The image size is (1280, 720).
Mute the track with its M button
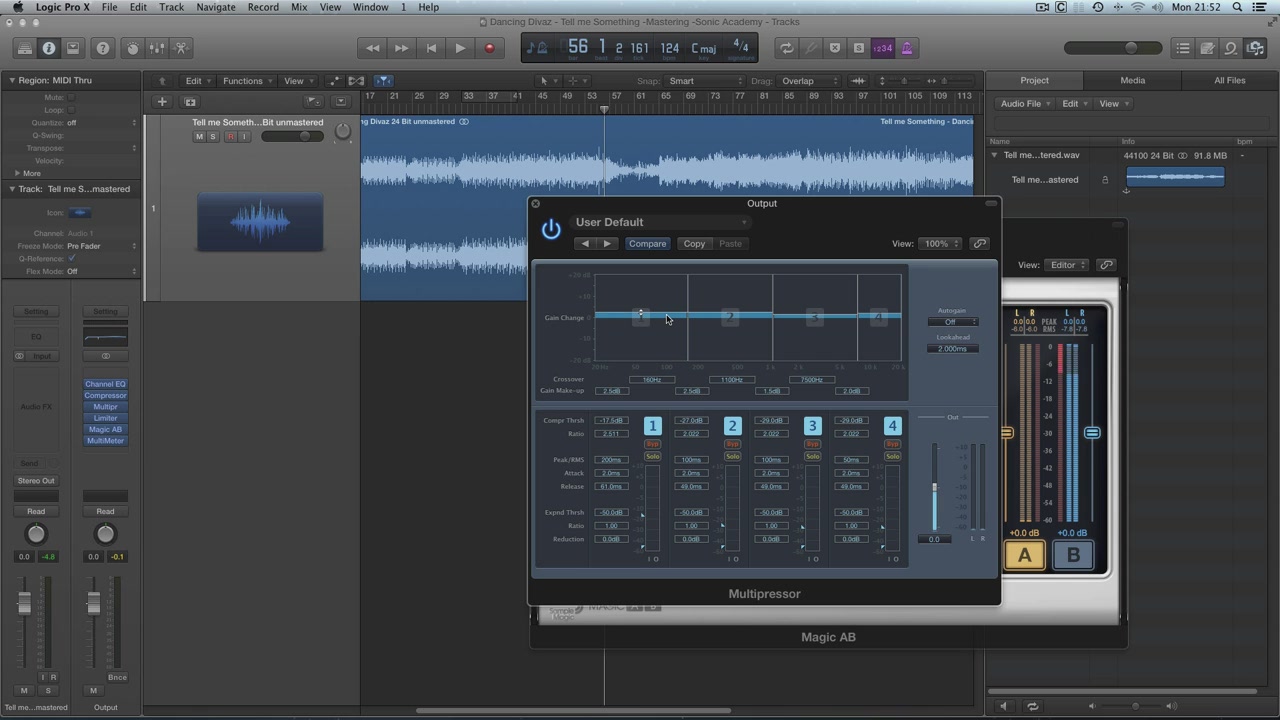(x=199, y=137)
